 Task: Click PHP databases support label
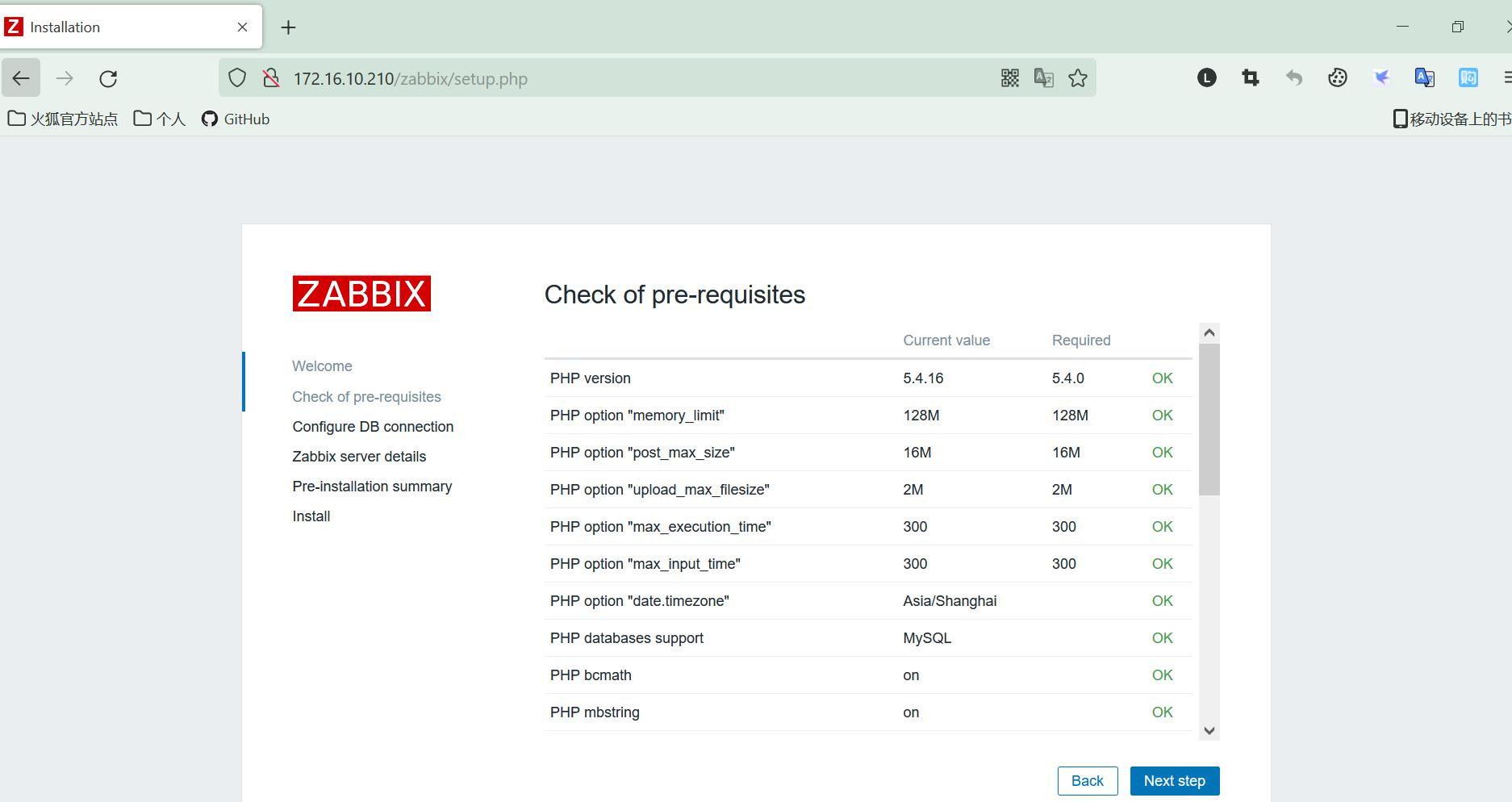(627, 638)
